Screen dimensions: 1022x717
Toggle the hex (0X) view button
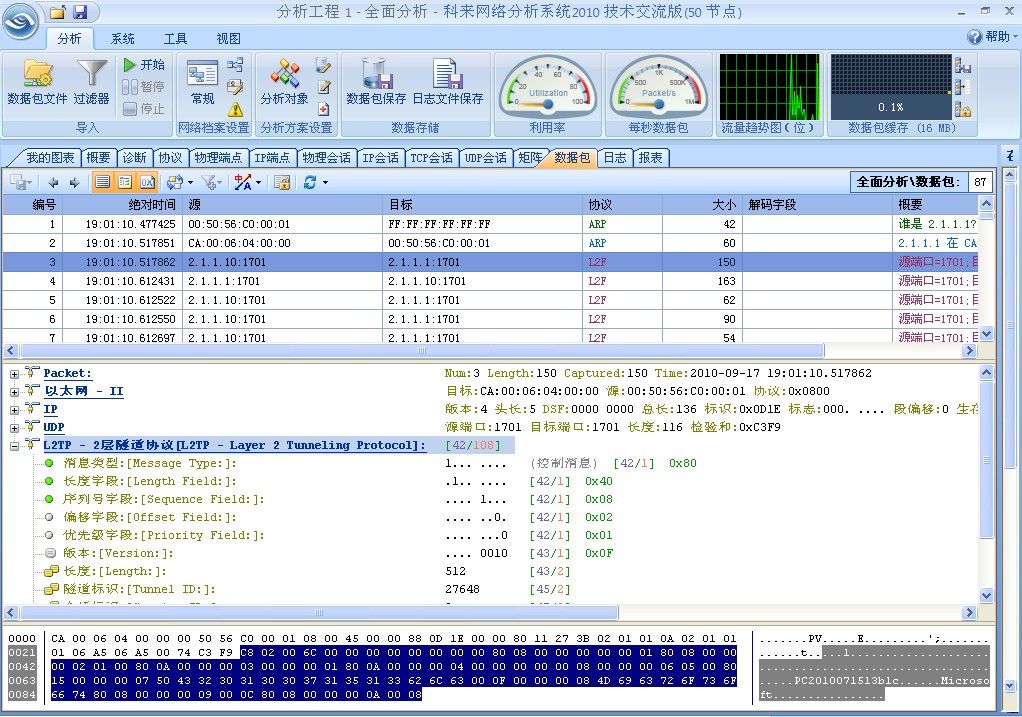pos(147,182)
